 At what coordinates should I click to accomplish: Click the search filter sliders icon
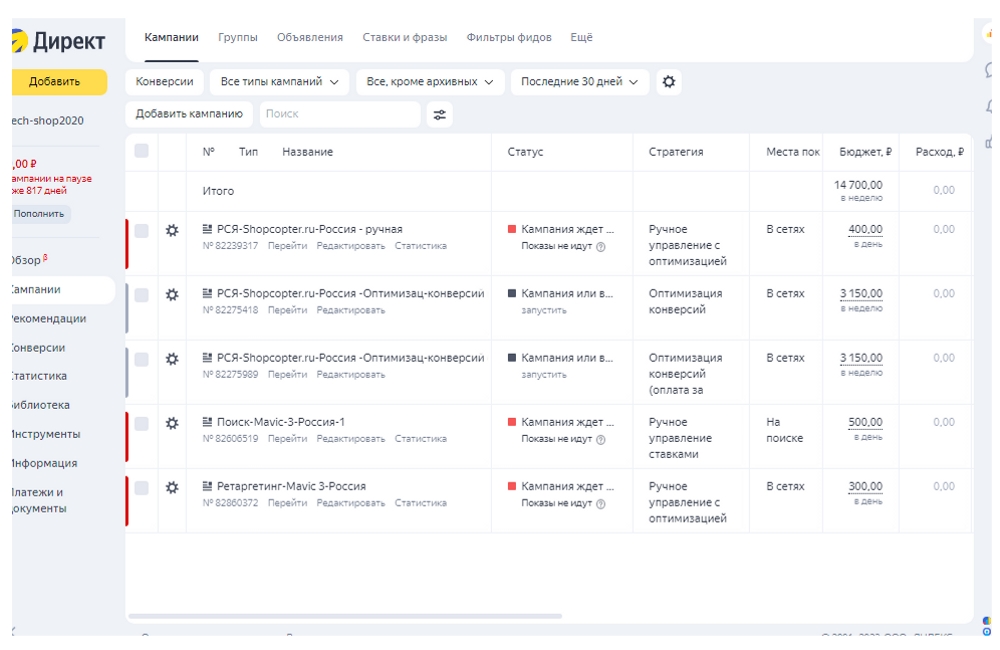pos(439,114)
